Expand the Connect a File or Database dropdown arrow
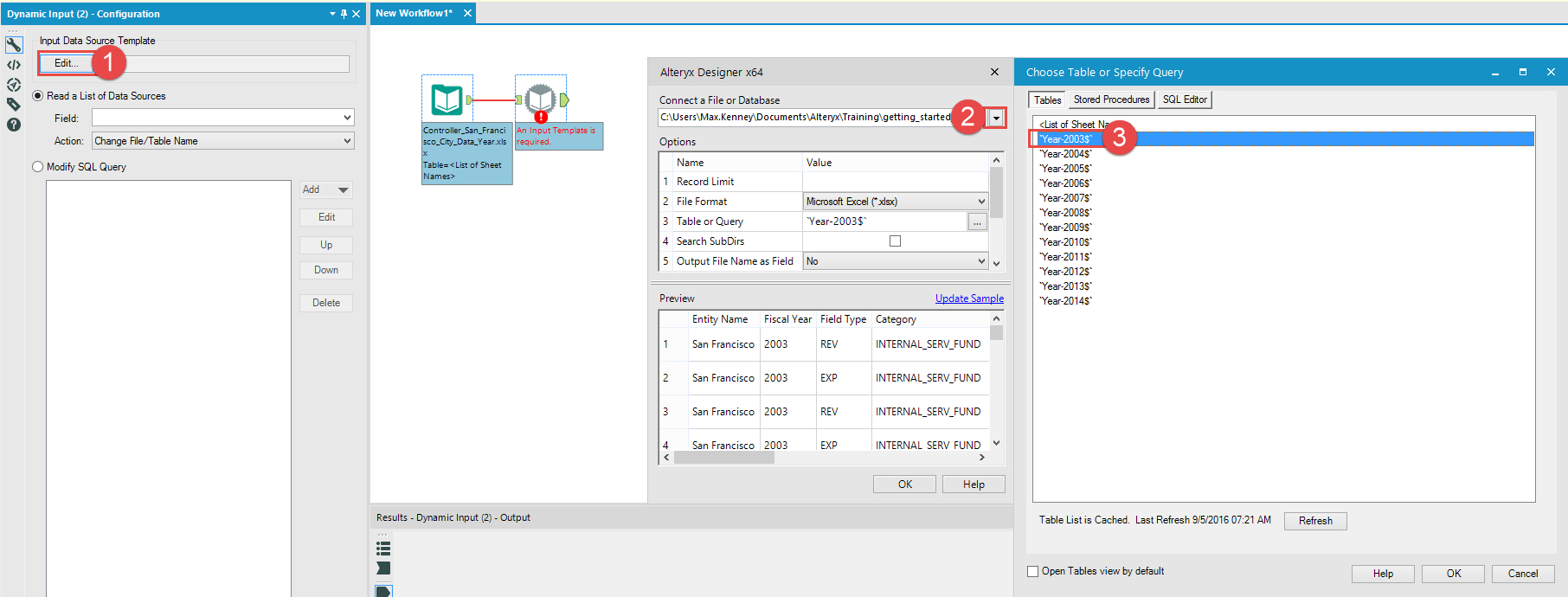The height and width of the screenshot is (597, 1568). point(996,118)
